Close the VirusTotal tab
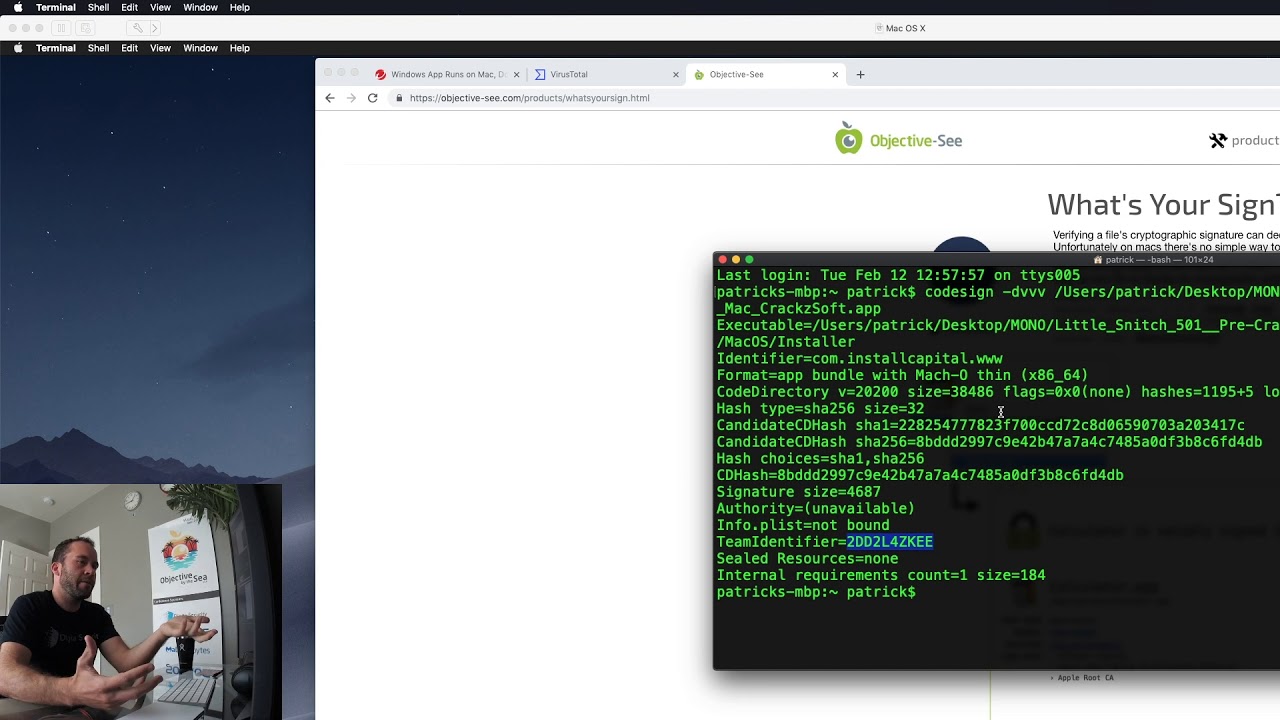 (x=675, y=74)
